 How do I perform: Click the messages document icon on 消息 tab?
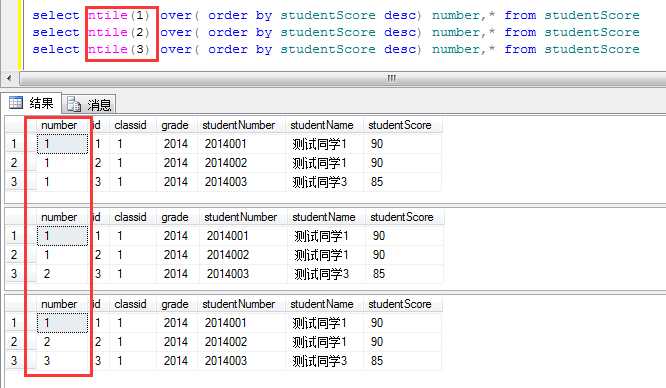[x=74, y=104]
